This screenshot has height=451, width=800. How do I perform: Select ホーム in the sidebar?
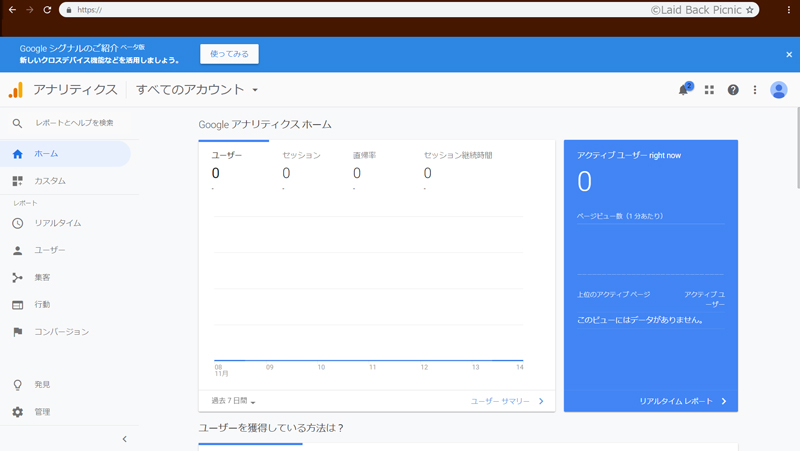pos(65,154)
